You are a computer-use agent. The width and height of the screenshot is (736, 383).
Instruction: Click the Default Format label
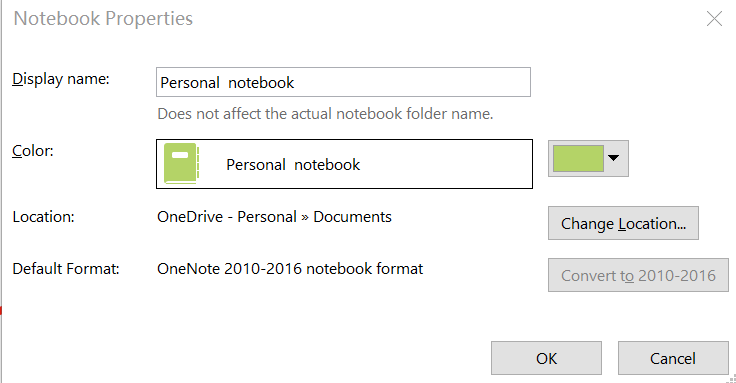66,268
